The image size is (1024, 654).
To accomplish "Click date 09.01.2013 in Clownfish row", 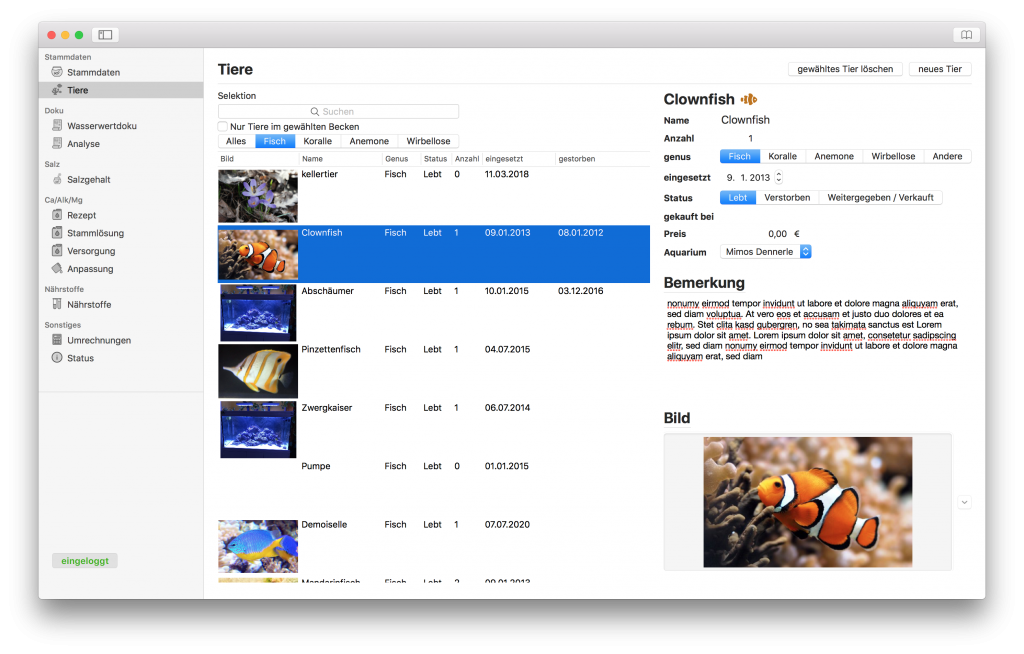I will (507, 233).
